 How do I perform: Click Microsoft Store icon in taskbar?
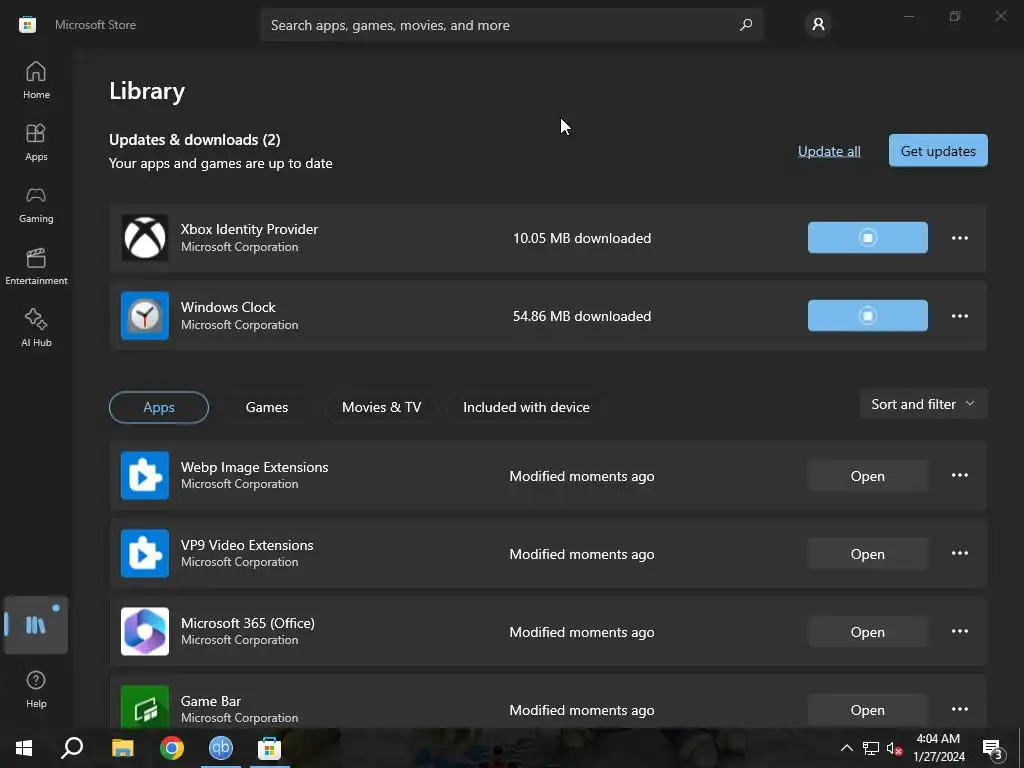[x=269, y=748]
